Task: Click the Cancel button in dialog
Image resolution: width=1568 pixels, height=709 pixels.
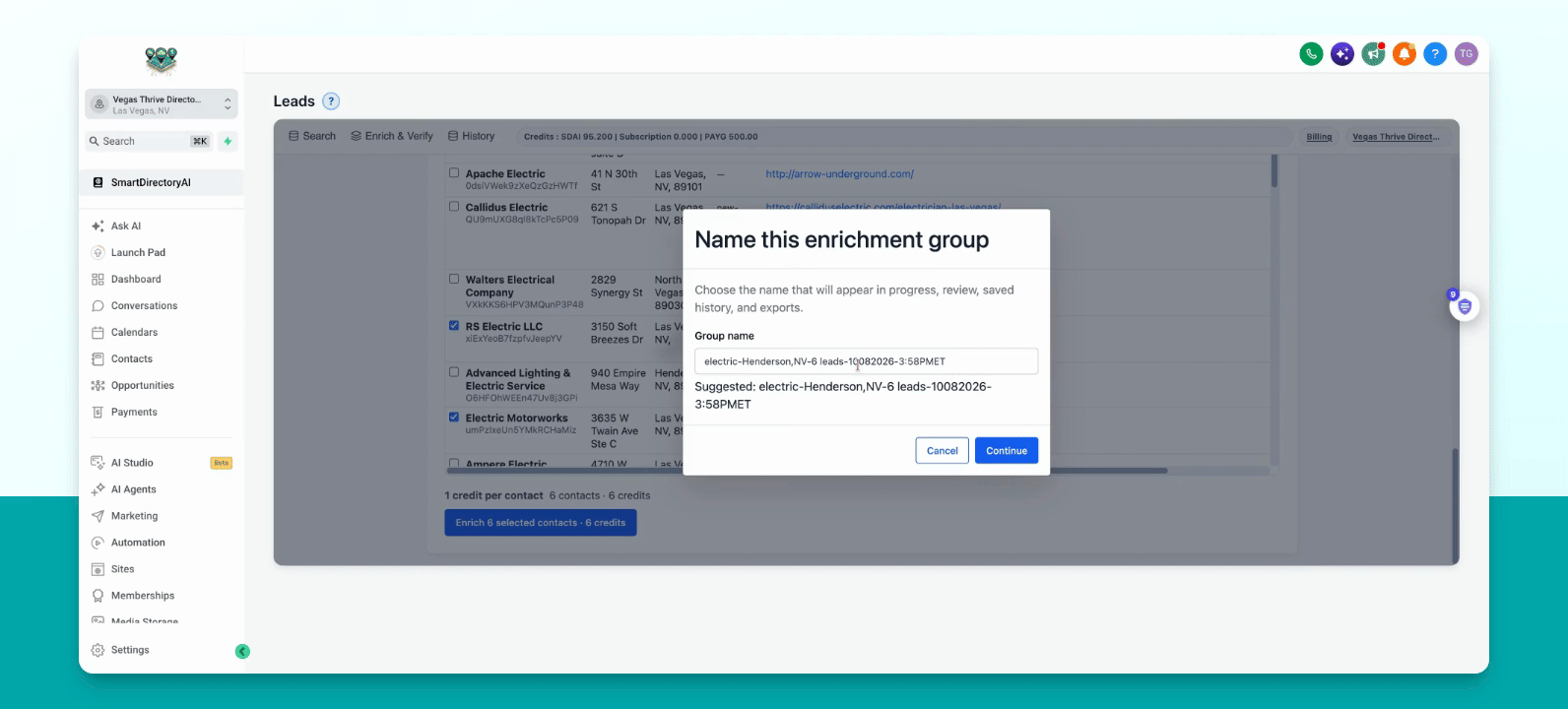Action: coord(943,450)
